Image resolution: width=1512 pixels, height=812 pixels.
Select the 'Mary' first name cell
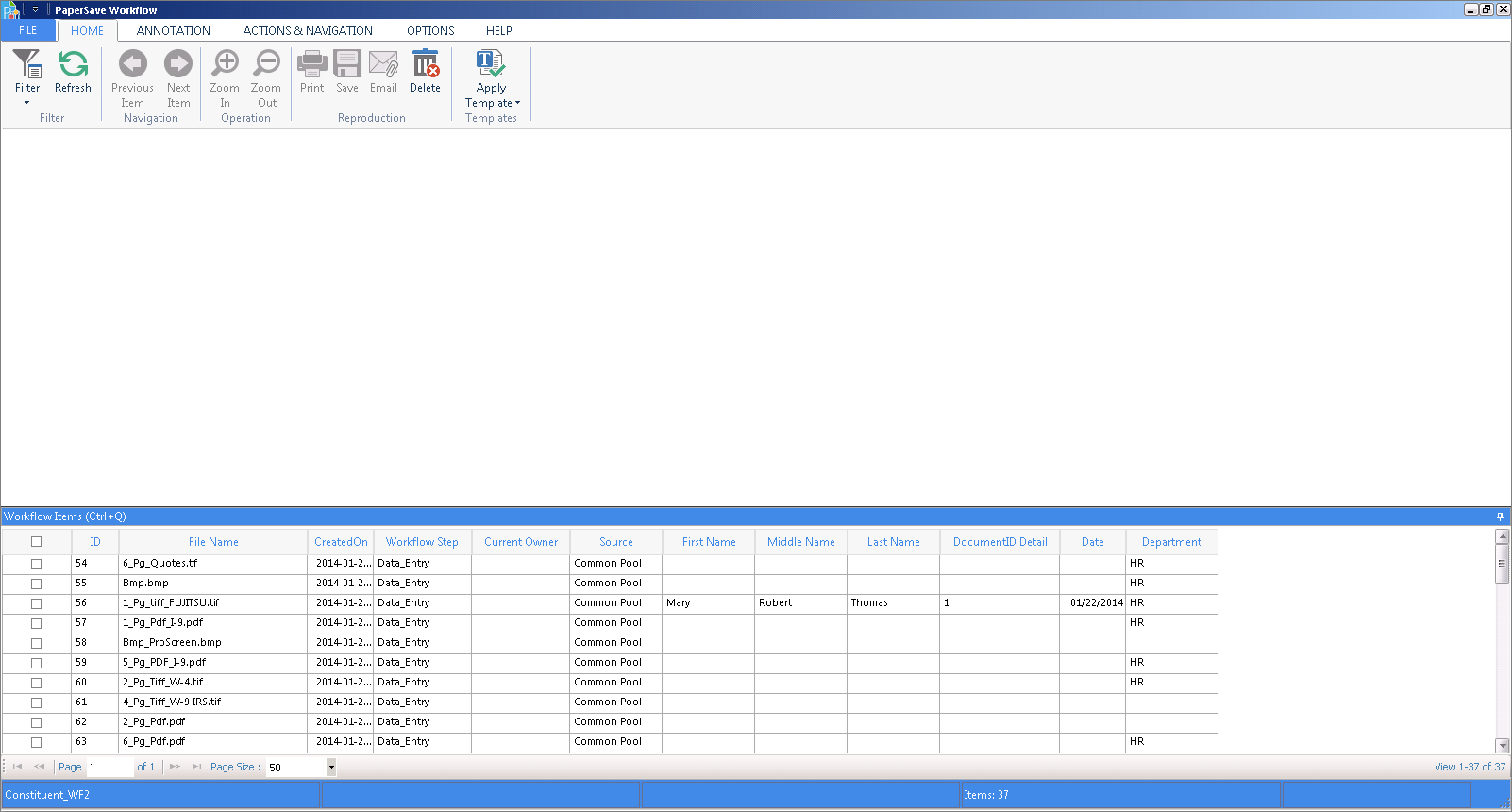[x=709, y=602]
